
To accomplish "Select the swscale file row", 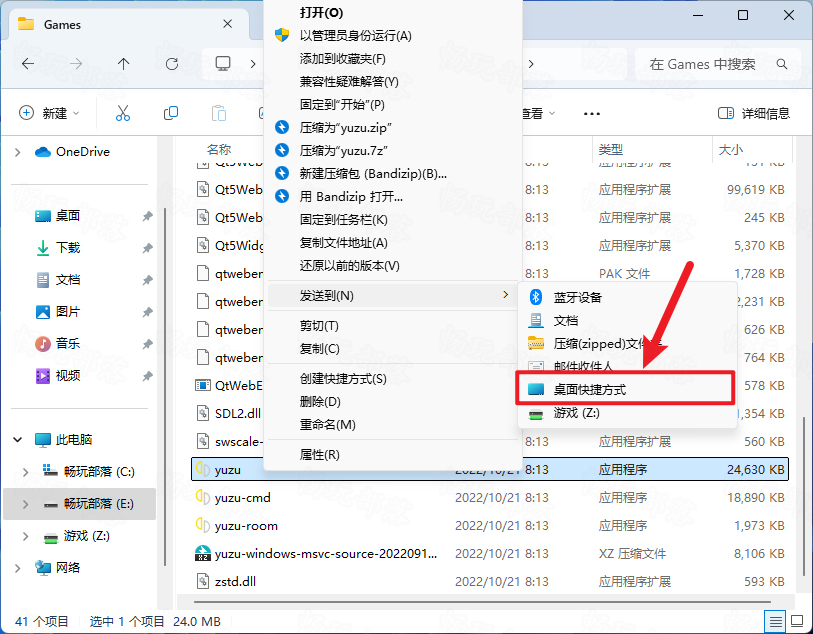I will coord(490,441).
